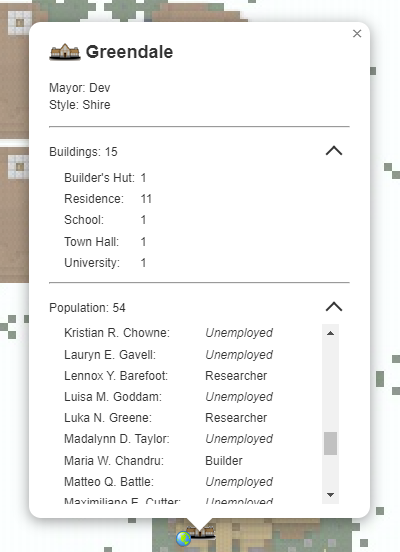
Task: Click the Builder's Hut row
Action: pyautogui.click(x=105, y=178)
